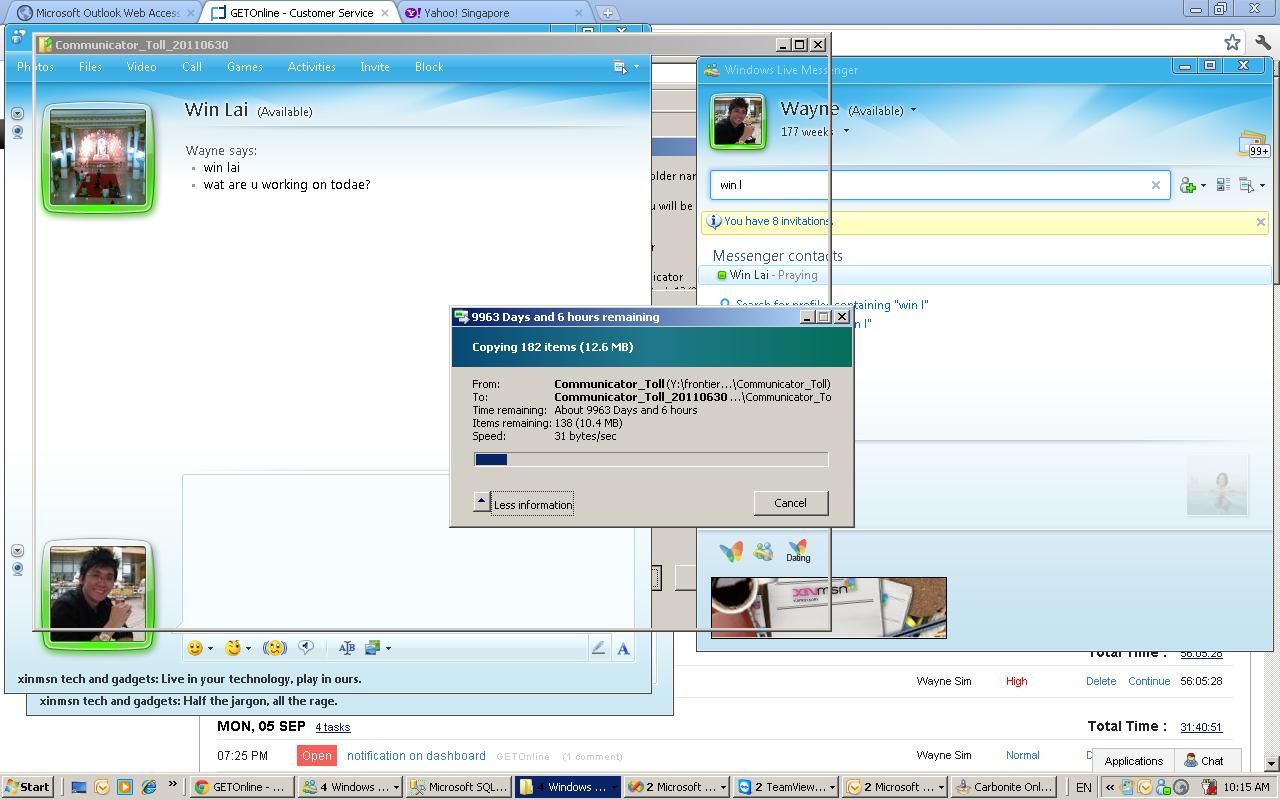This screenshot has width=1280, height=800.
Task: Open the Files menu in conversation window
Action: tap(90, 67)
